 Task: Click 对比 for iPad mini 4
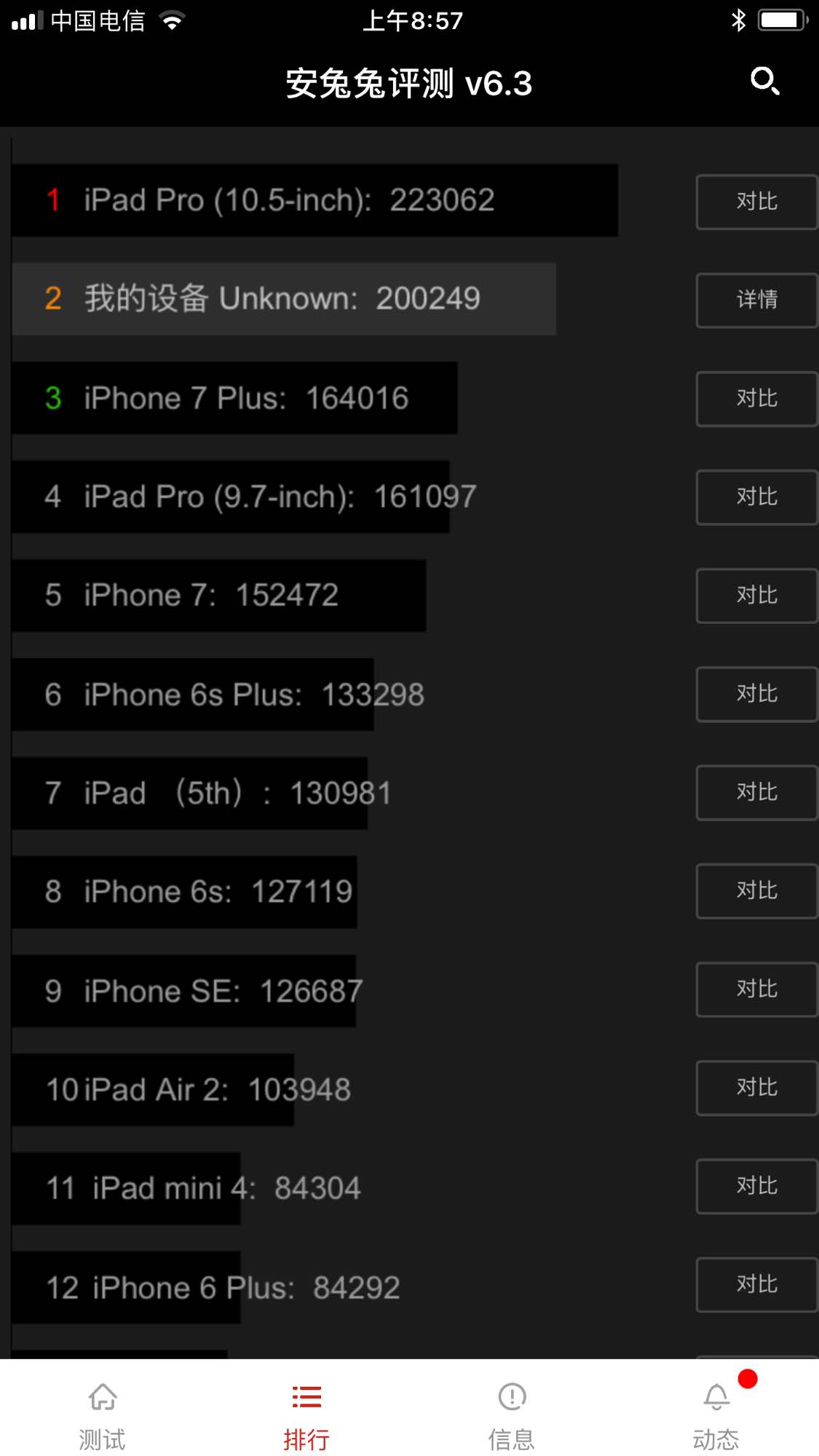(756, 1186)
